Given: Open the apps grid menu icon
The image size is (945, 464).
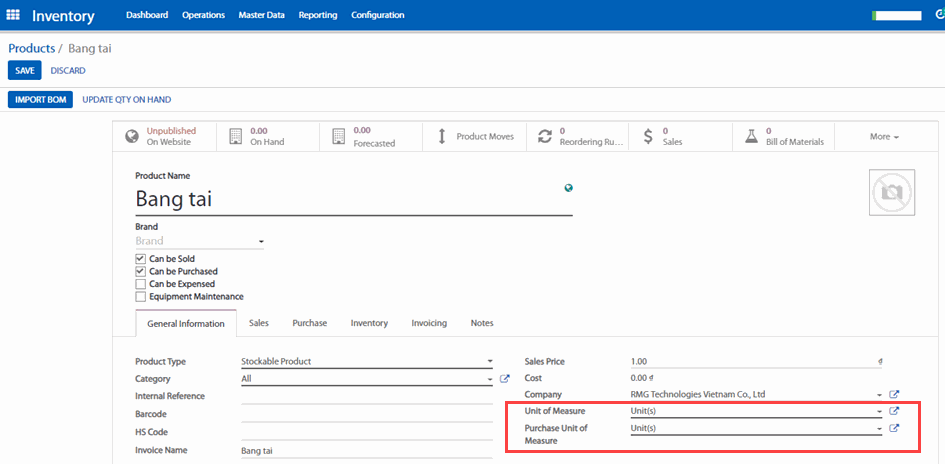Looking at the screenshot, I should (x=13, y=16).
